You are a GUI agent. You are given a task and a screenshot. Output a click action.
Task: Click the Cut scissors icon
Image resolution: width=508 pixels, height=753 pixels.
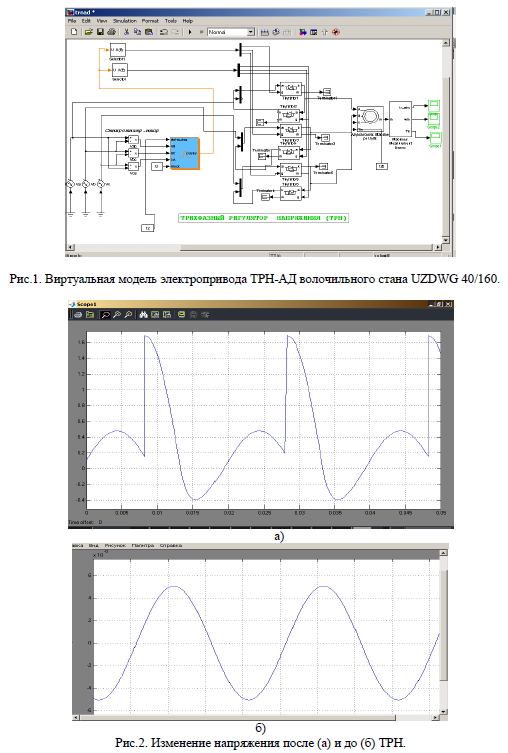coord(126,32)
